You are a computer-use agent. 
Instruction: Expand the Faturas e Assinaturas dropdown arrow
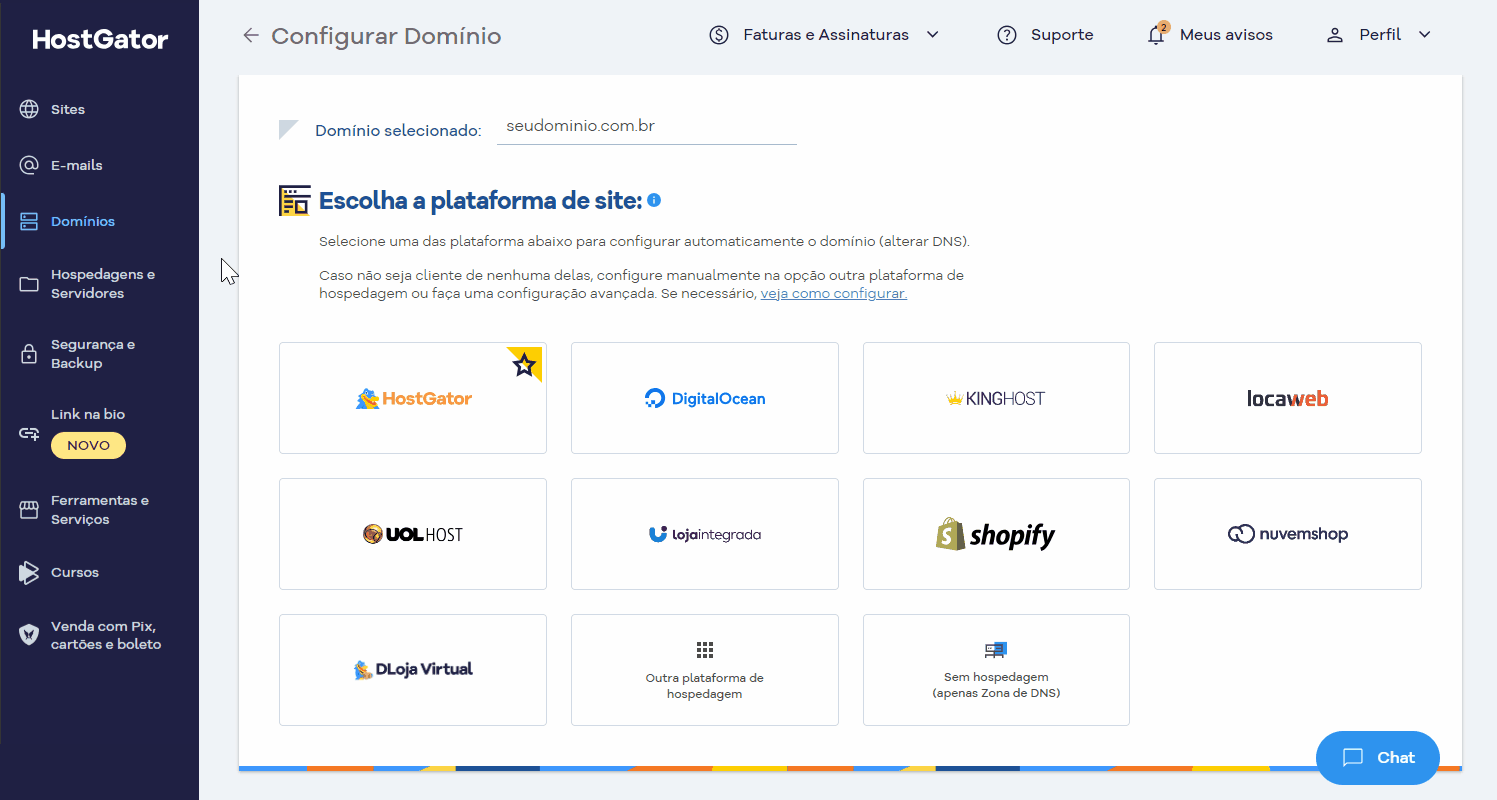coord(933,35)
